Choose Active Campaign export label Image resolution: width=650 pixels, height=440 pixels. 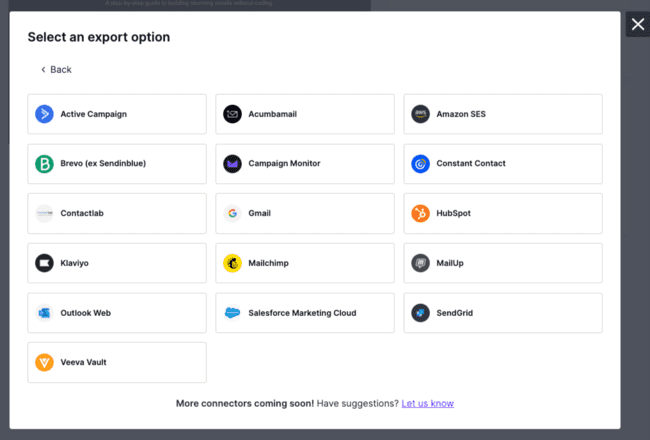point(94,114)
